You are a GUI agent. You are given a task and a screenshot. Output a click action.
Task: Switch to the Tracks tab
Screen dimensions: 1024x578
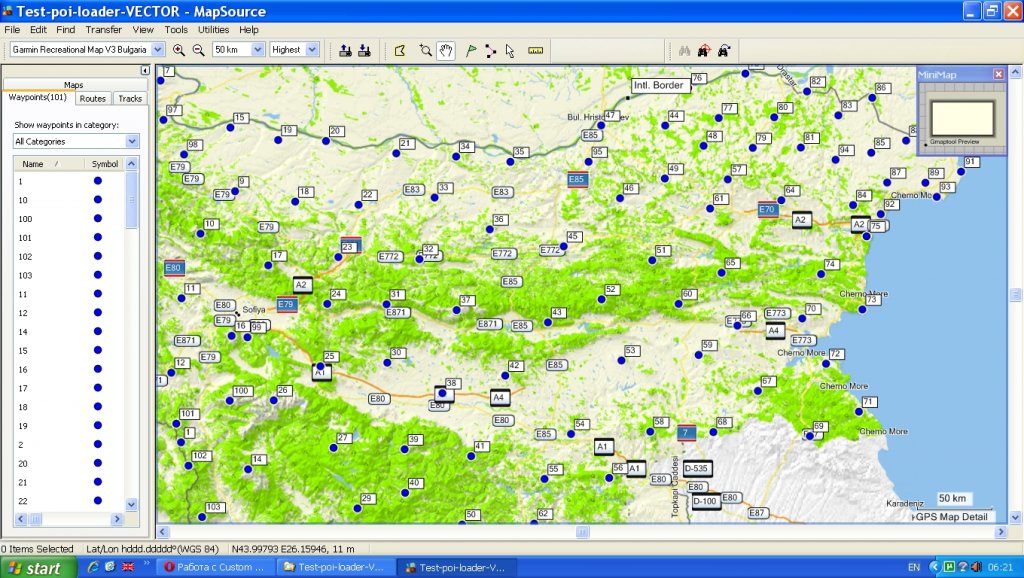pos(130,98)
